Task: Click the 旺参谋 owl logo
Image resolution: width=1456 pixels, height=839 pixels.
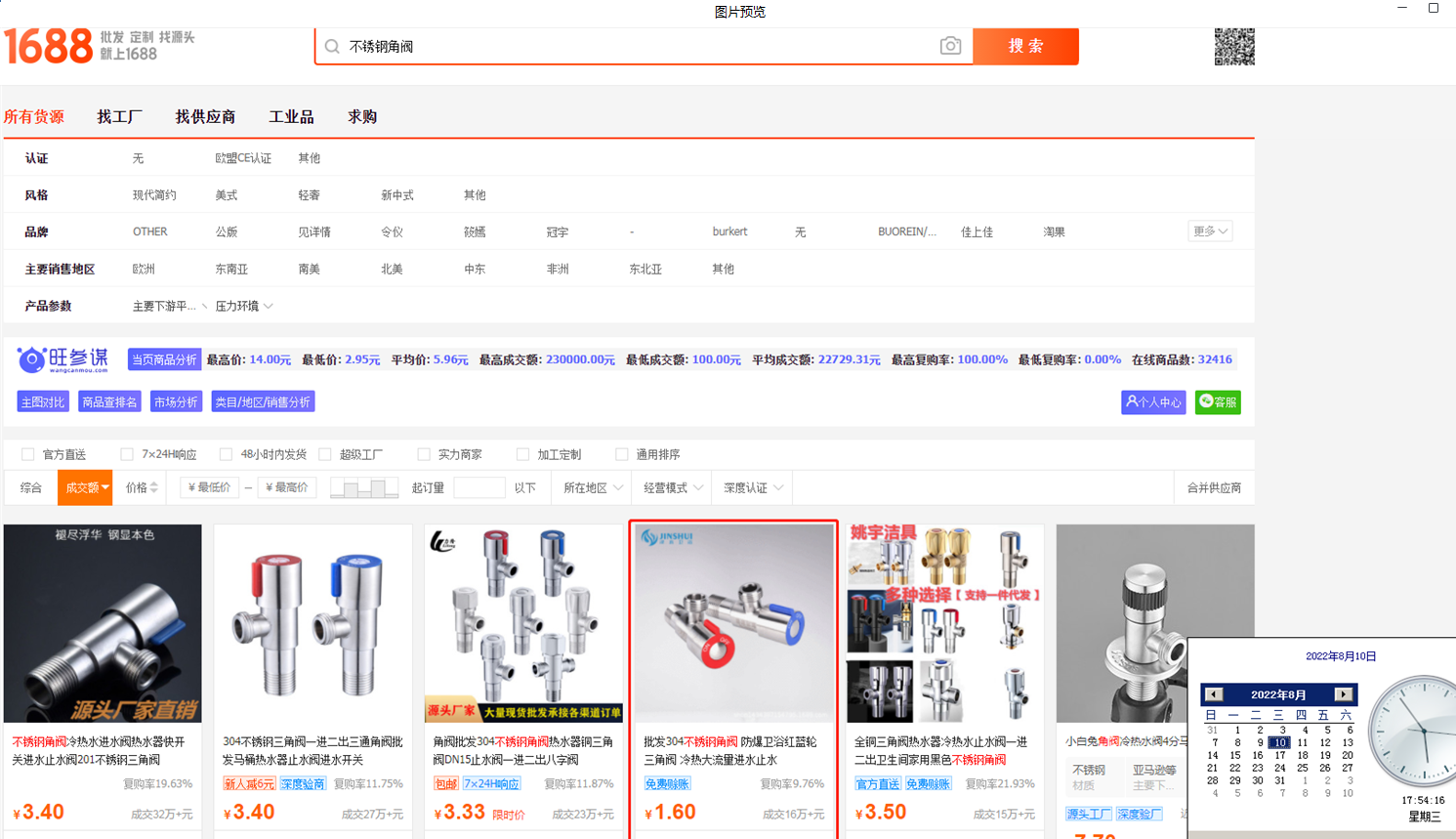Action: pos(32,359)
